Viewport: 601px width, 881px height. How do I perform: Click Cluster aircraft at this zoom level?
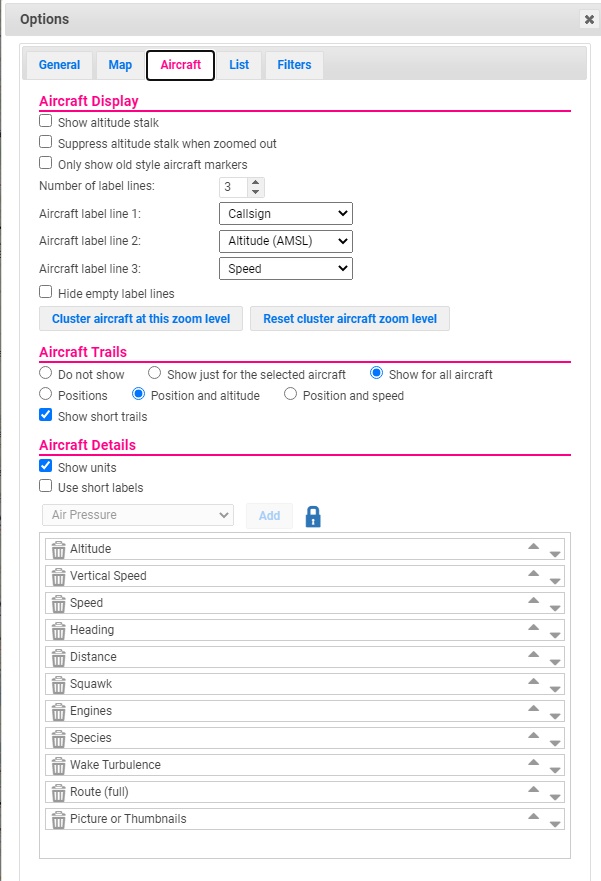pyautogui.click(x=141, y=319)
